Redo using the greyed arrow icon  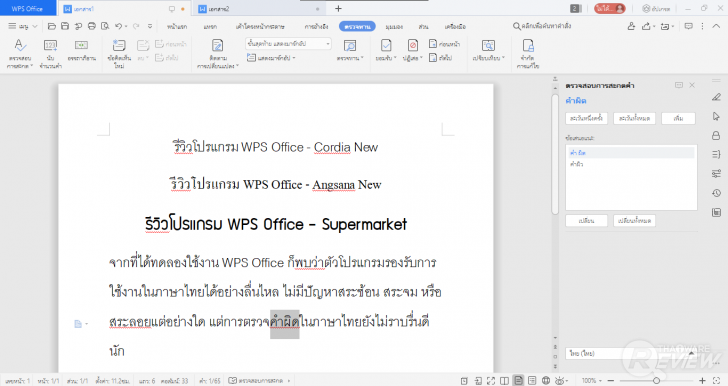pyautogui.click(x=136, y=26)
